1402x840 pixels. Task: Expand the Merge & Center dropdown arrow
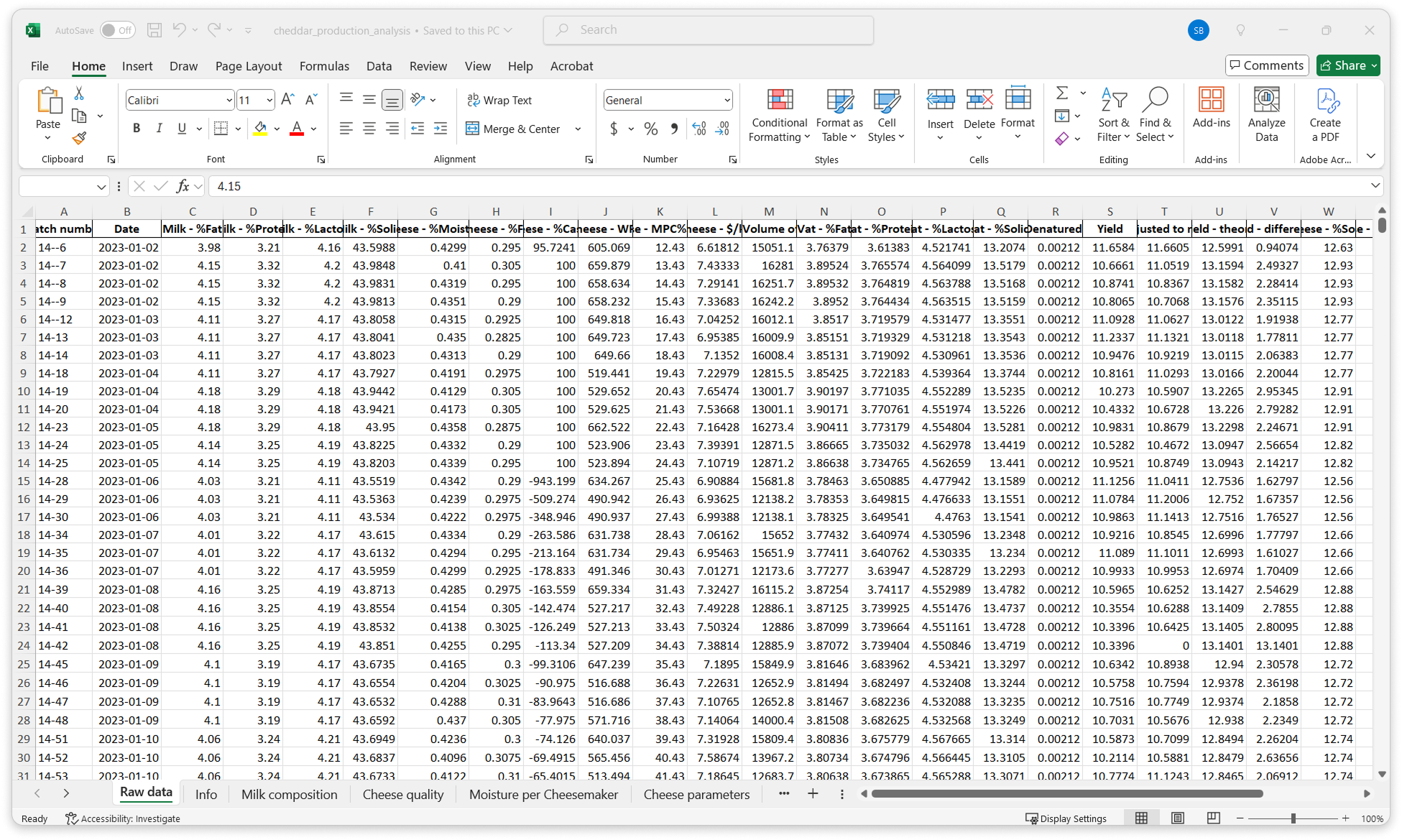pos(578,129)
